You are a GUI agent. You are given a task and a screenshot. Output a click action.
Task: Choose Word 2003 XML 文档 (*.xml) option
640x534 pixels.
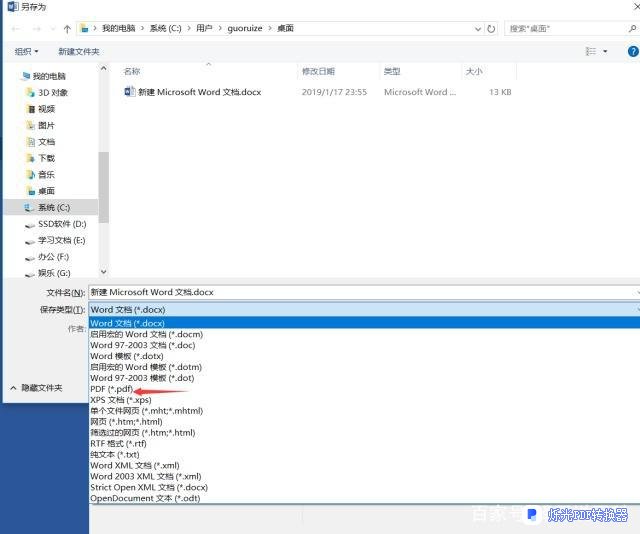point(146,476)
